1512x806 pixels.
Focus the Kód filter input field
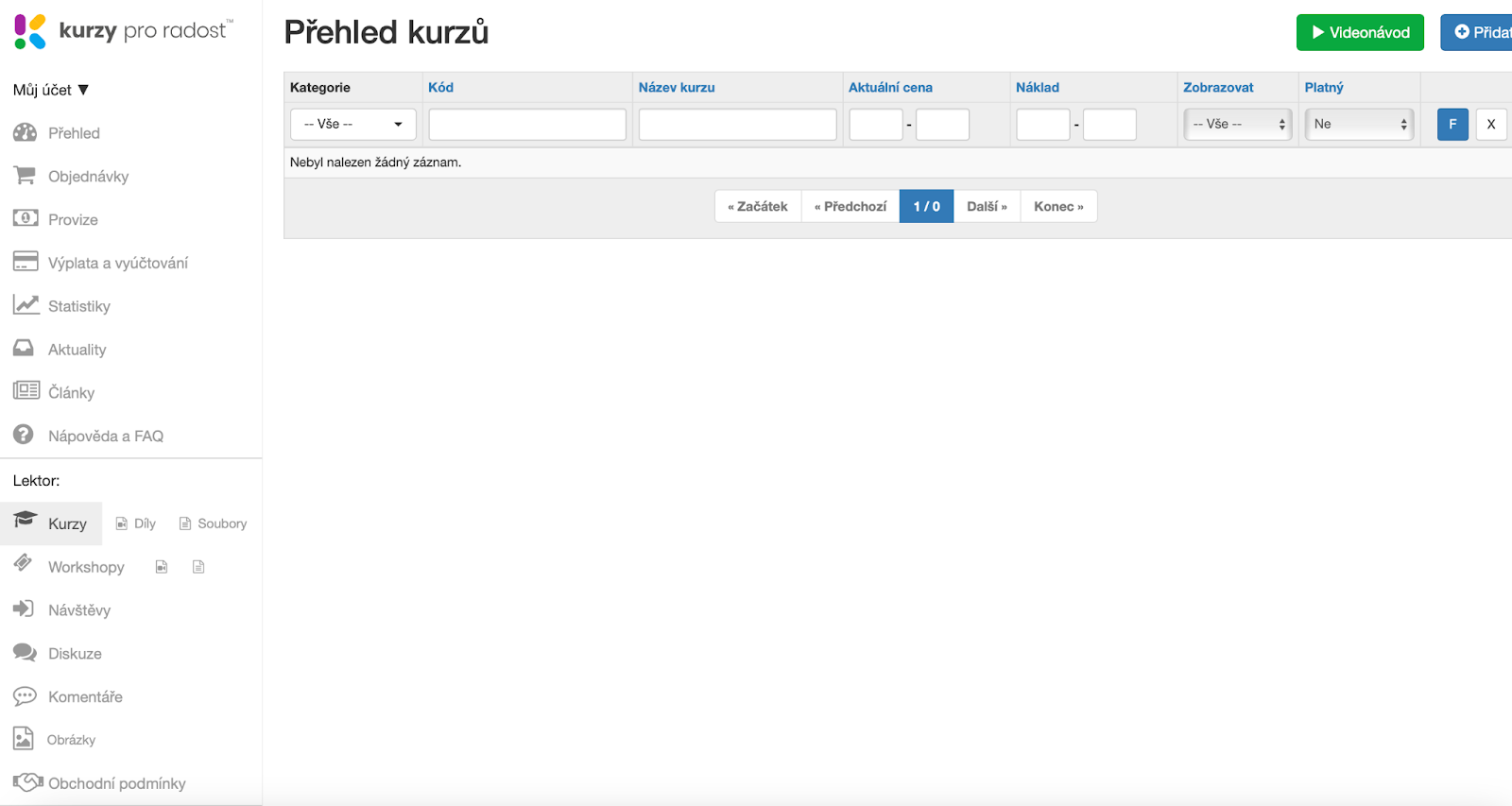point(527,124)
